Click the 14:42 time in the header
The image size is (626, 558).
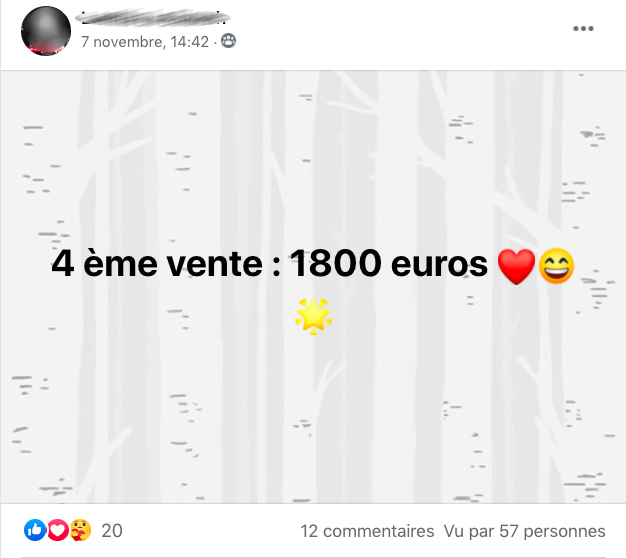(190, 42)
